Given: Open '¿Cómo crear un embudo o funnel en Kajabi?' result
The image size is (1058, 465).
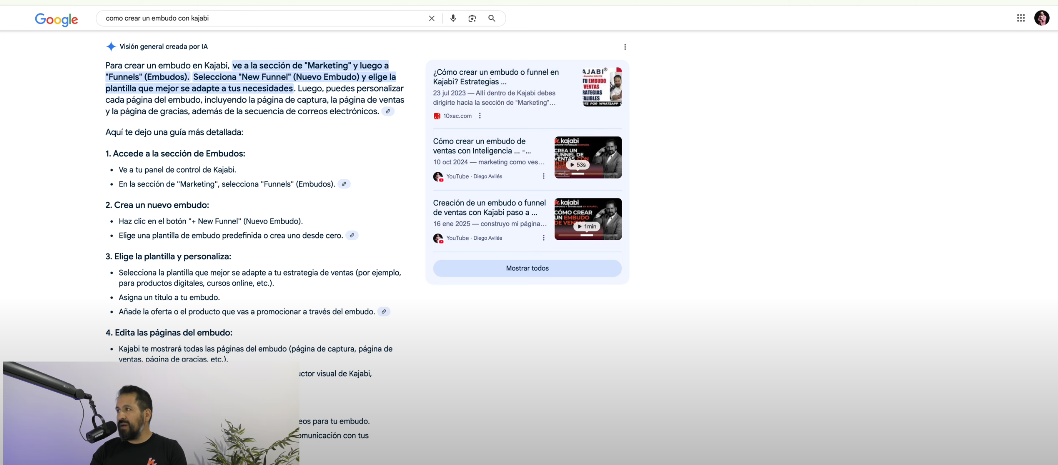Looking at the screenshot, I should 496,76.
